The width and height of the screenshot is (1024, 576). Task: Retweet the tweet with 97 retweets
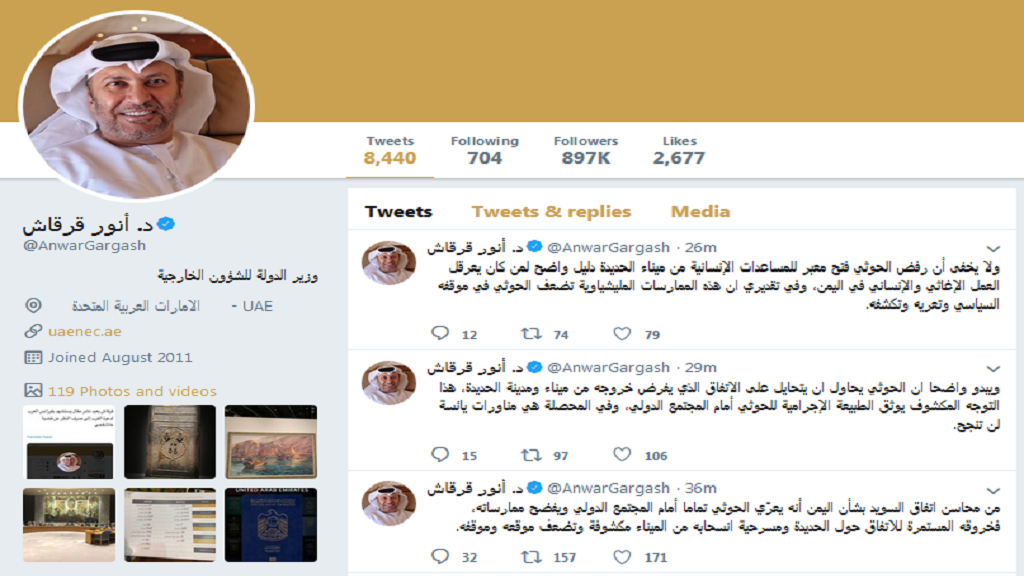(531, 455)
